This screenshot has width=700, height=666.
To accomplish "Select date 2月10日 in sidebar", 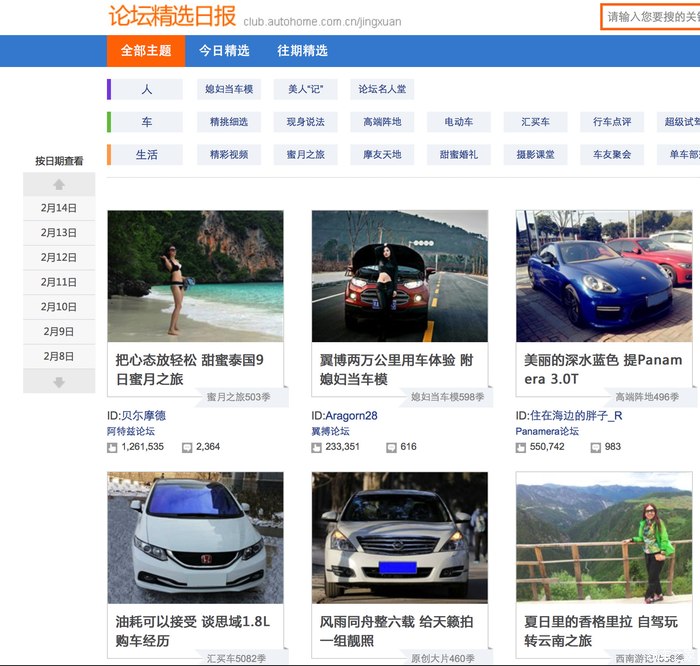I will click(x=59, y=307).
